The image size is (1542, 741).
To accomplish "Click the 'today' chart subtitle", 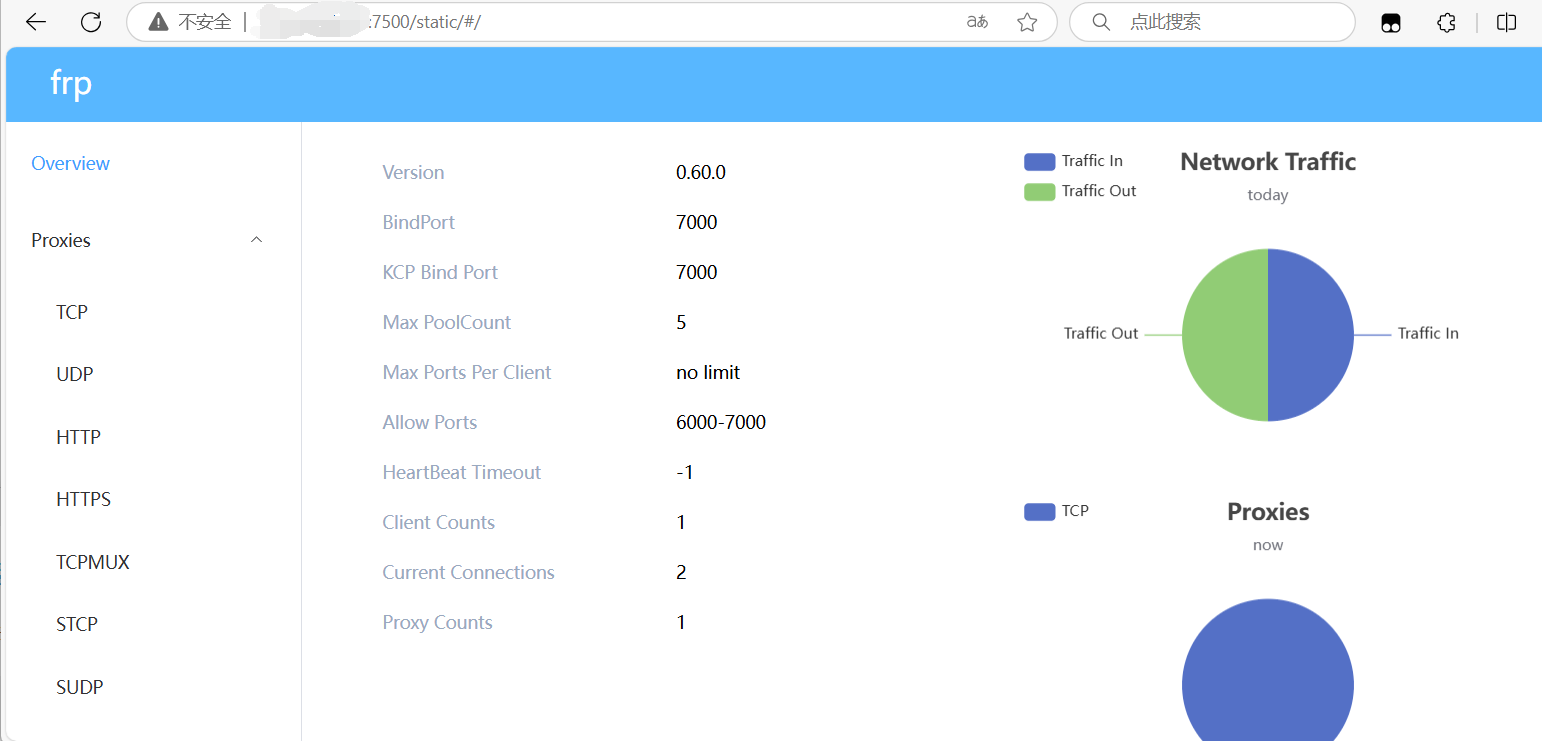I will 1268,195.
